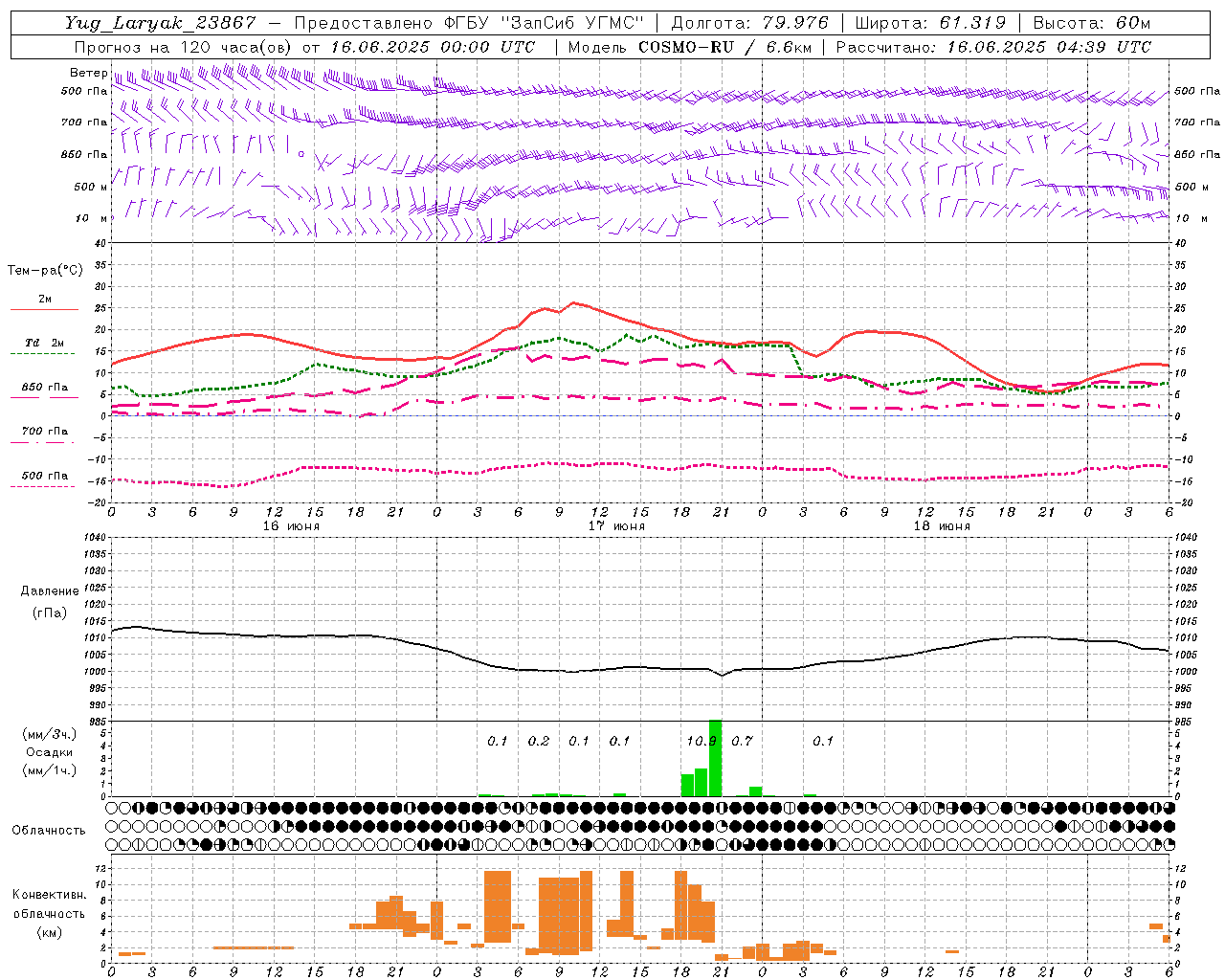Click the (мм/1ч.) precipitation unit label
Image resolution: width=1225 pixels, height=980 pixels.
49,770
